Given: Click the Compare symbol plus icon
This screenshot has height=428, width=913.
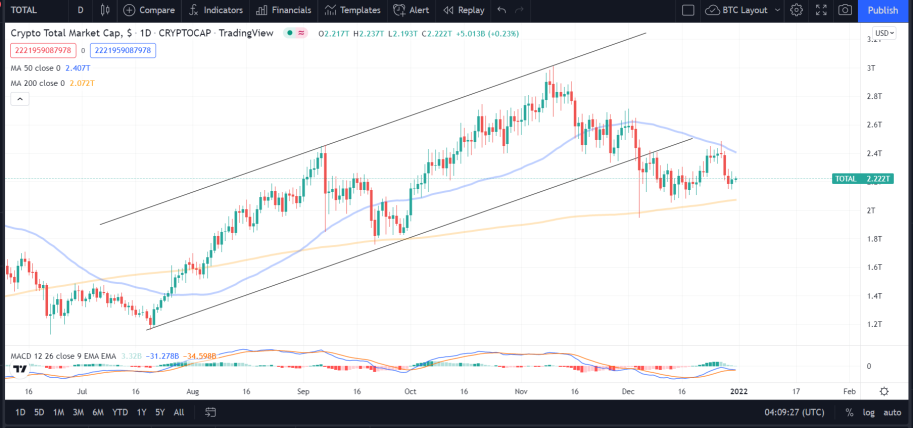Looking at the screenshot, I should [129, 10].
